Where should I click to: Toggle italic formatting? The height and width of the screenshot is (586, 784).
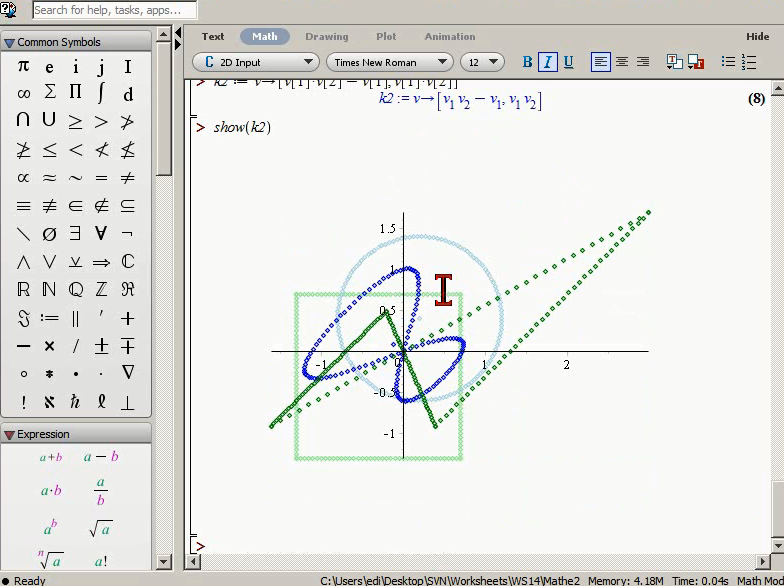(548, 62)
